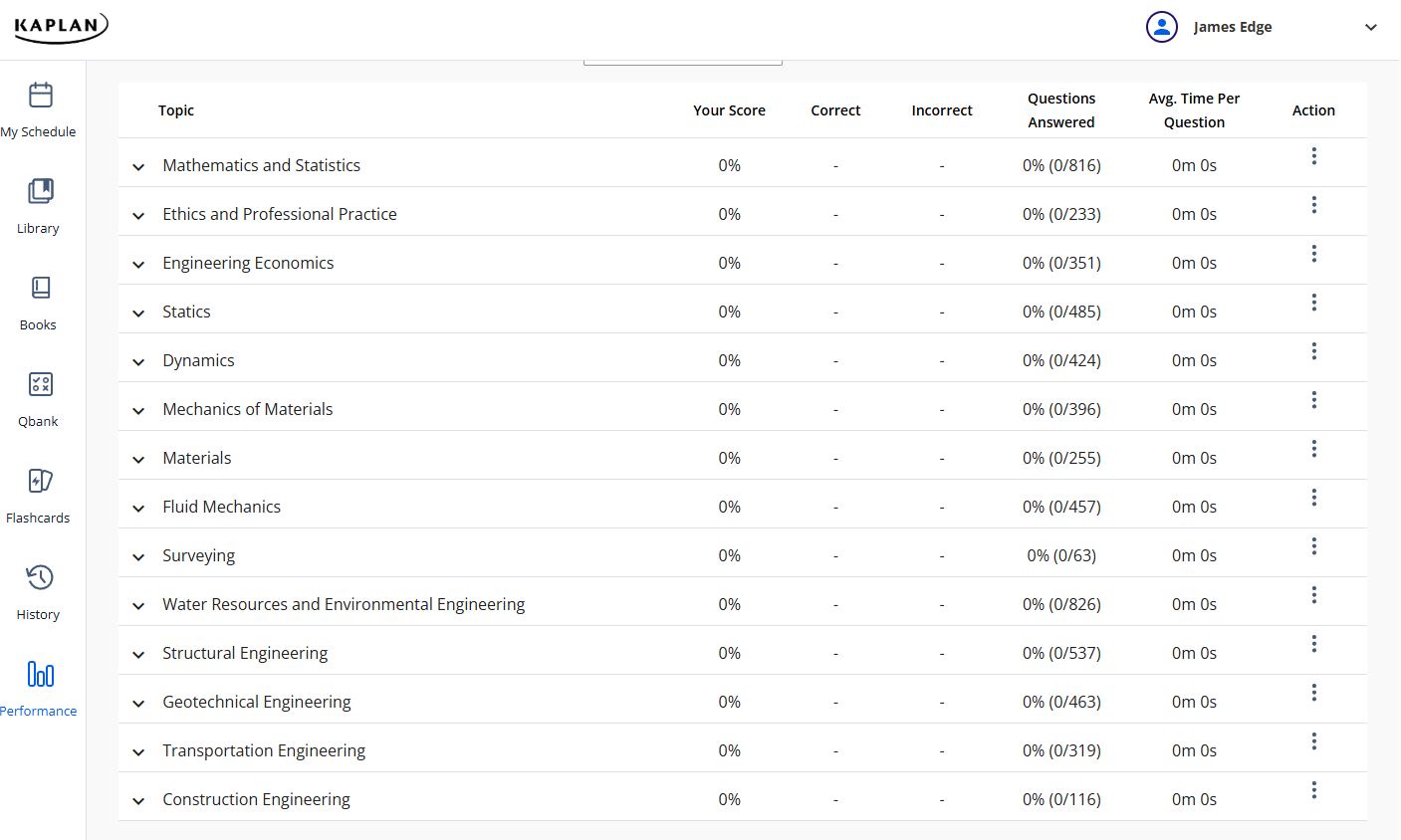
Task: Open three-dot menu for Engineering Economics
Action: pyautogui.click(x=1314, y=254)
